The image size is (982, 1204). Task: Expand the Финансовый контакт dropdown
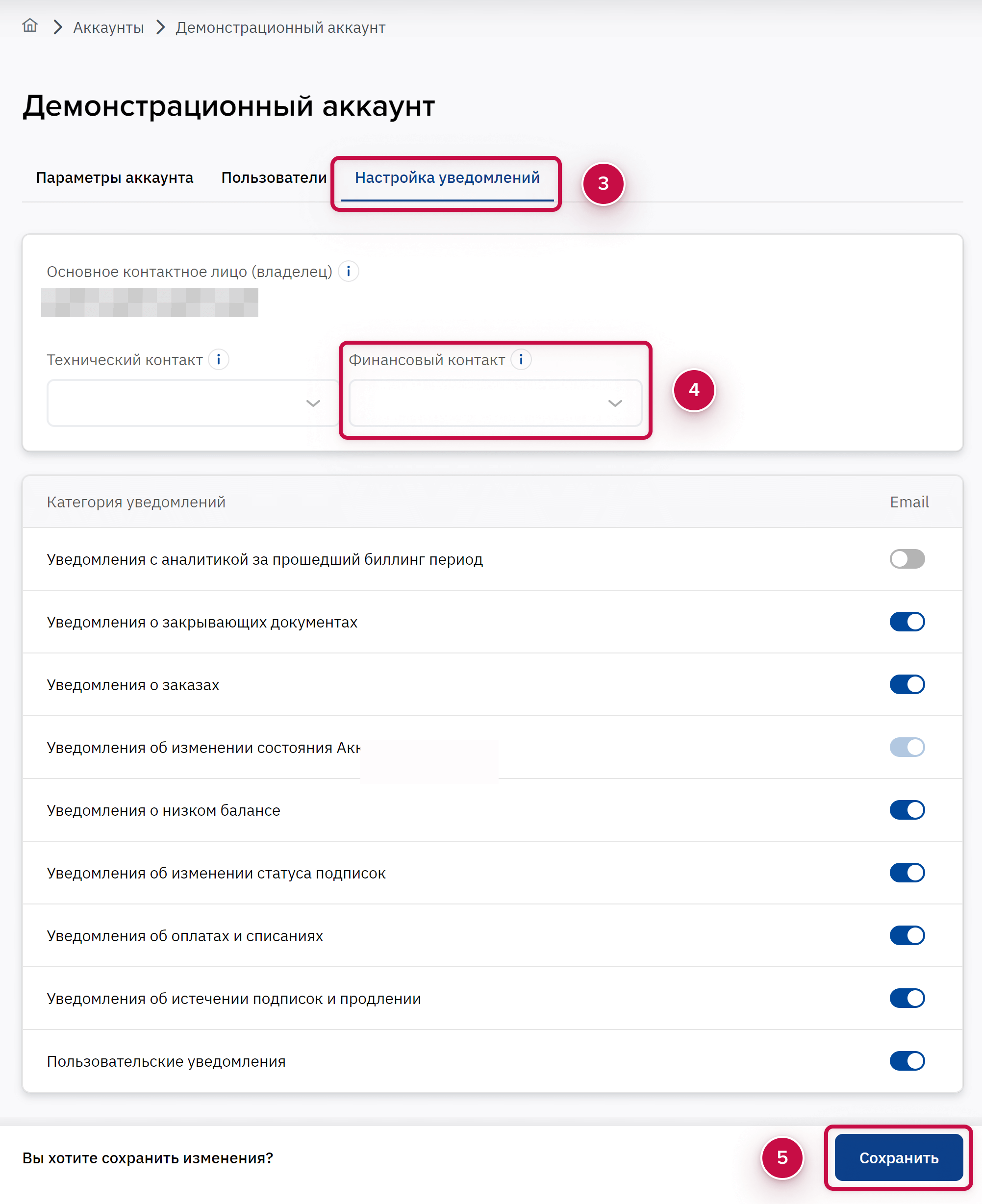(x=495, y=402)
